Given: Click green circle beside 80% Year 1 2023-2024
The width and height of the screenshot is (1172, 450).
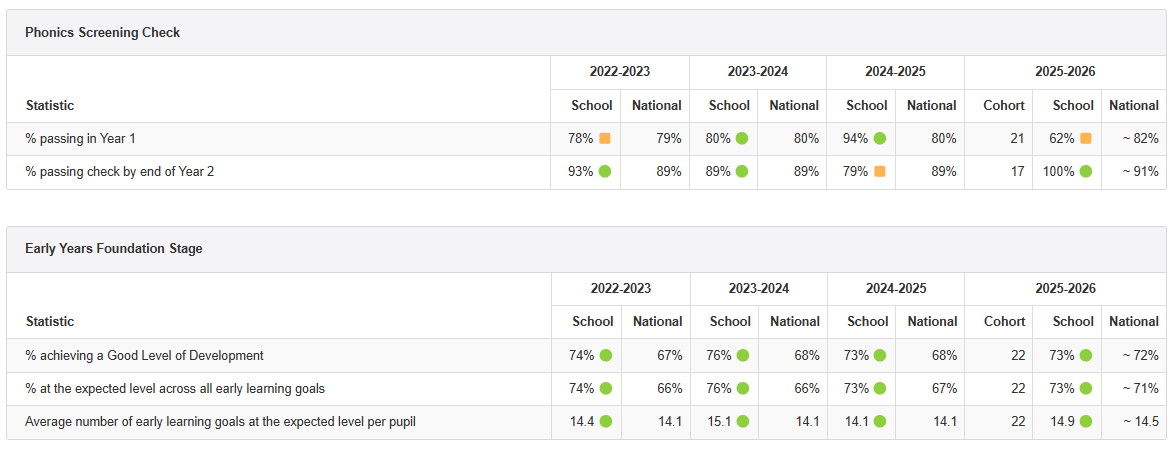Looking at the screenshot, I should click(742, 138).
